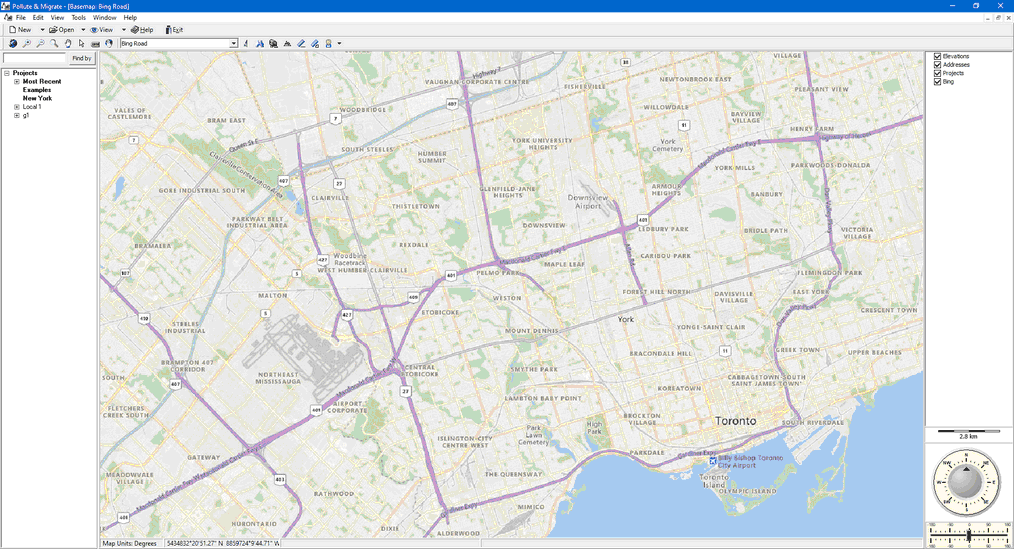Click the Exit toolbar icon

click(x=174, y=30)
